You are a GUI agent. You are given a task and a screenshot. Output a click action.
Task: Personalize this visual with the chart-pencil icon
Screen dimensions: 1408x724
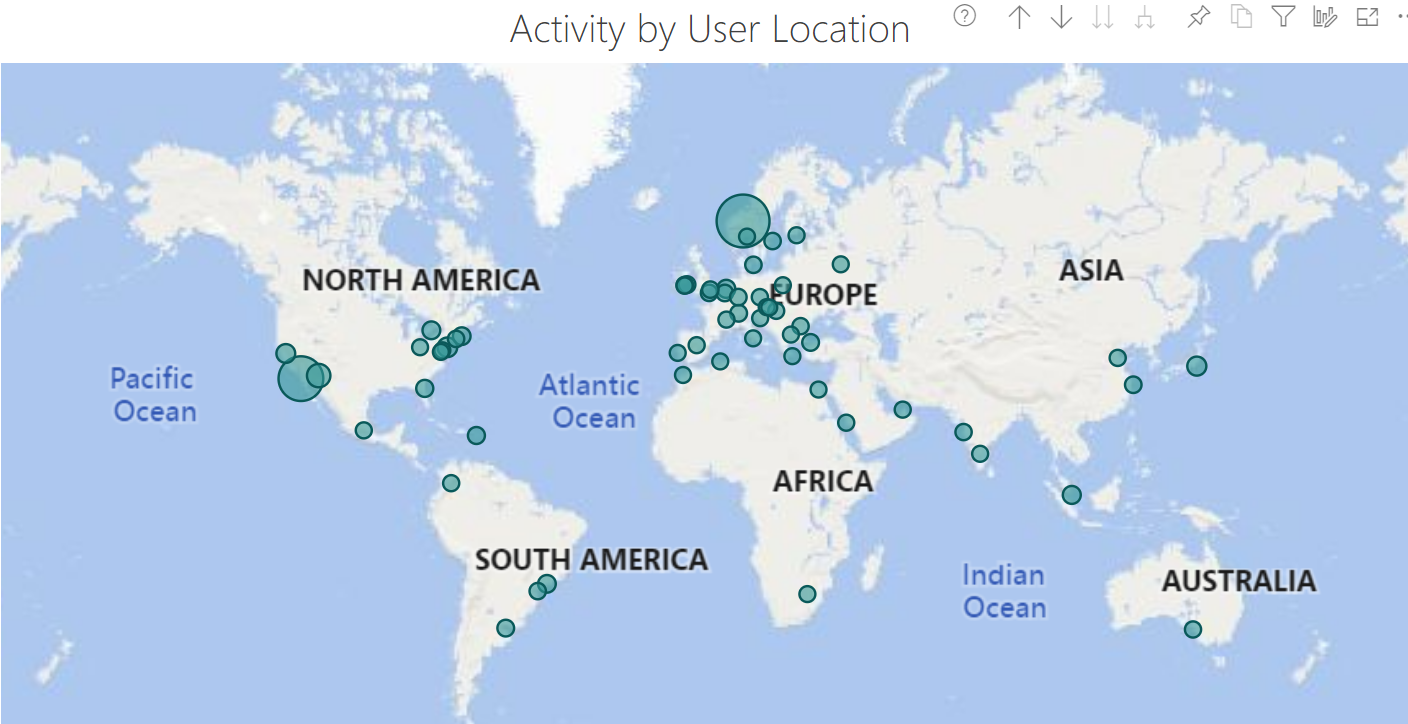[x=1325, y=17]
